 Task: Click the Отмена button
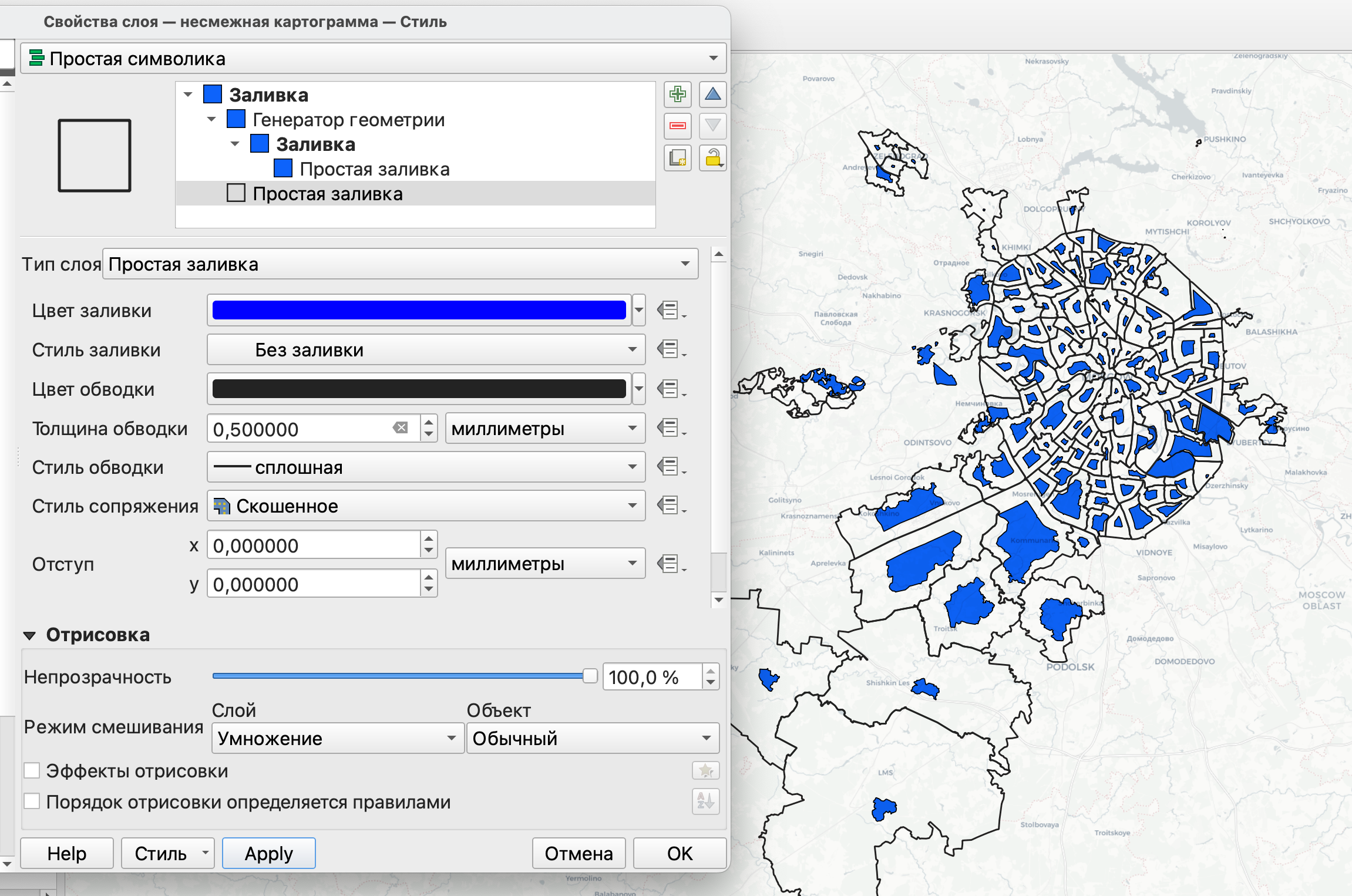click(578, 853)
